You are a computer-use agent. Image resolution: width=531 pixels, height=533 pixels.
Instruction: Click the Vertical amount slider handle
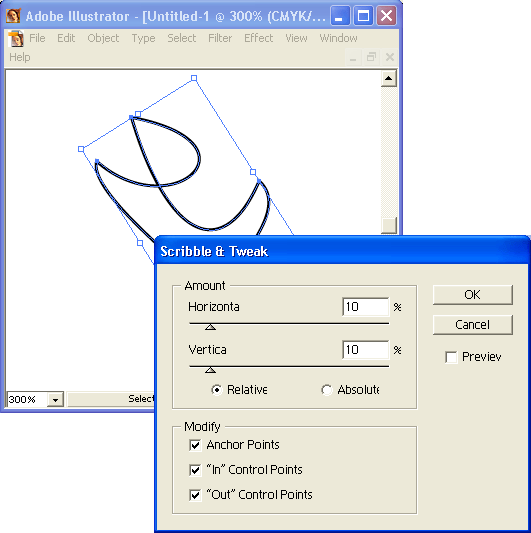pos(210,370)
